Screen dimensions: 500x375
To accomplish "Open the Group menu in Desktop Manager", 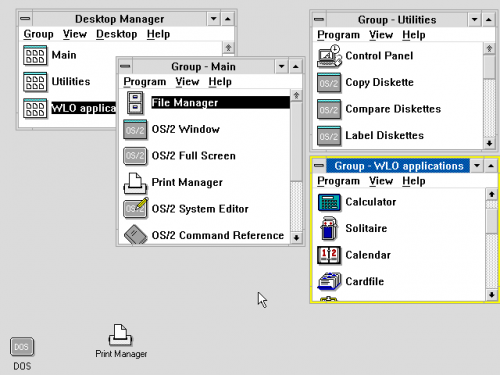I will [x=38, y=34].
